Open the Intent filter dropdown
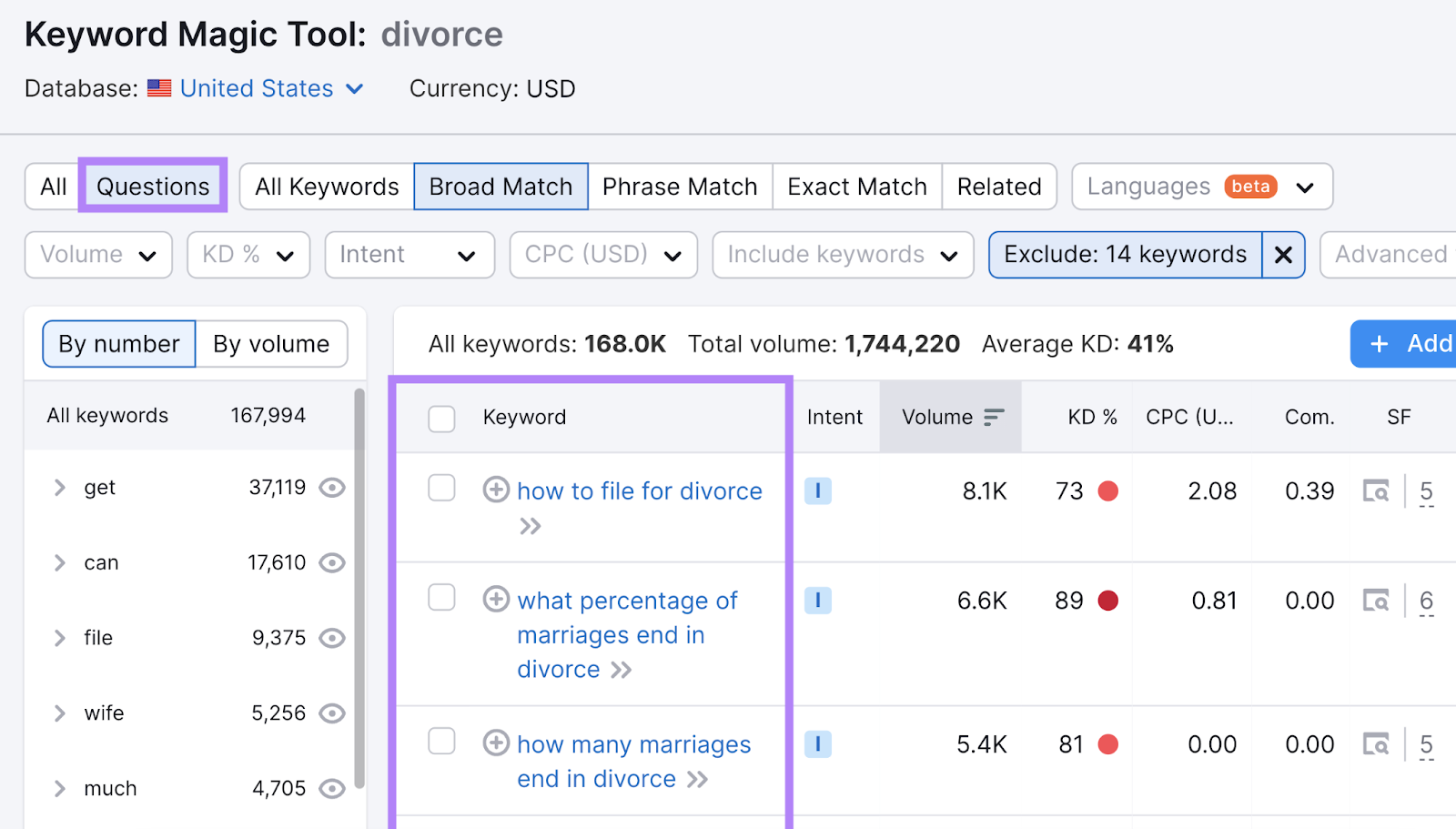This screenshot has height=829, width=1456. (409, 255)
